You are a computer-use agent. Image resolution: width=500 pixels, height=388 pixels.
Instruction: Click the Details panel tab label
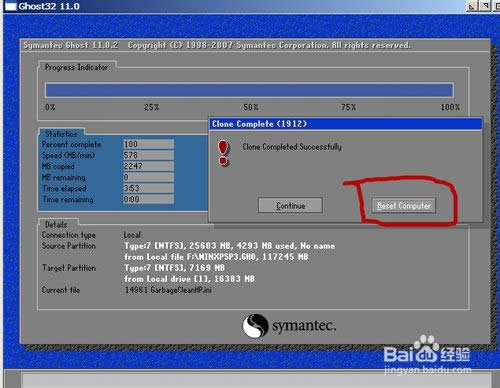pos(56,224)
